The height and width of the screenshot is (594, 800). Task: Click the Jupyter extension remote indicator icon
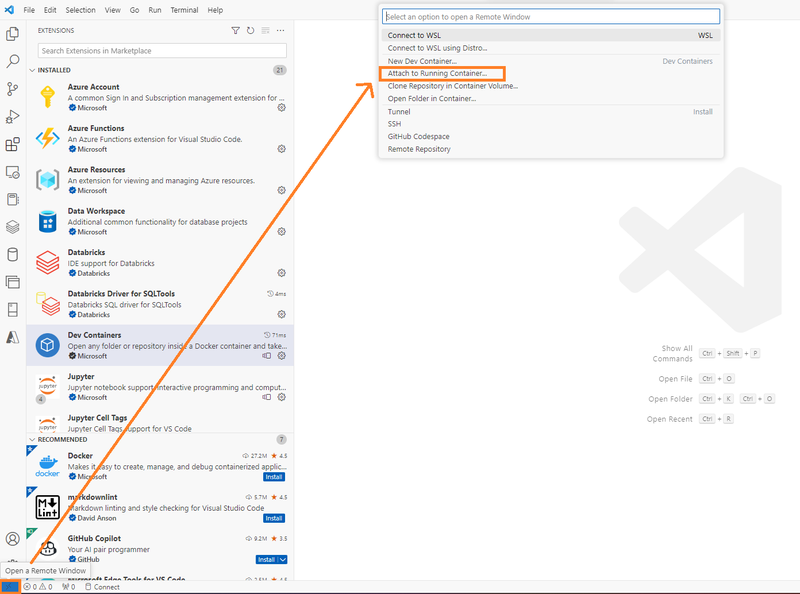click(266, 397)
